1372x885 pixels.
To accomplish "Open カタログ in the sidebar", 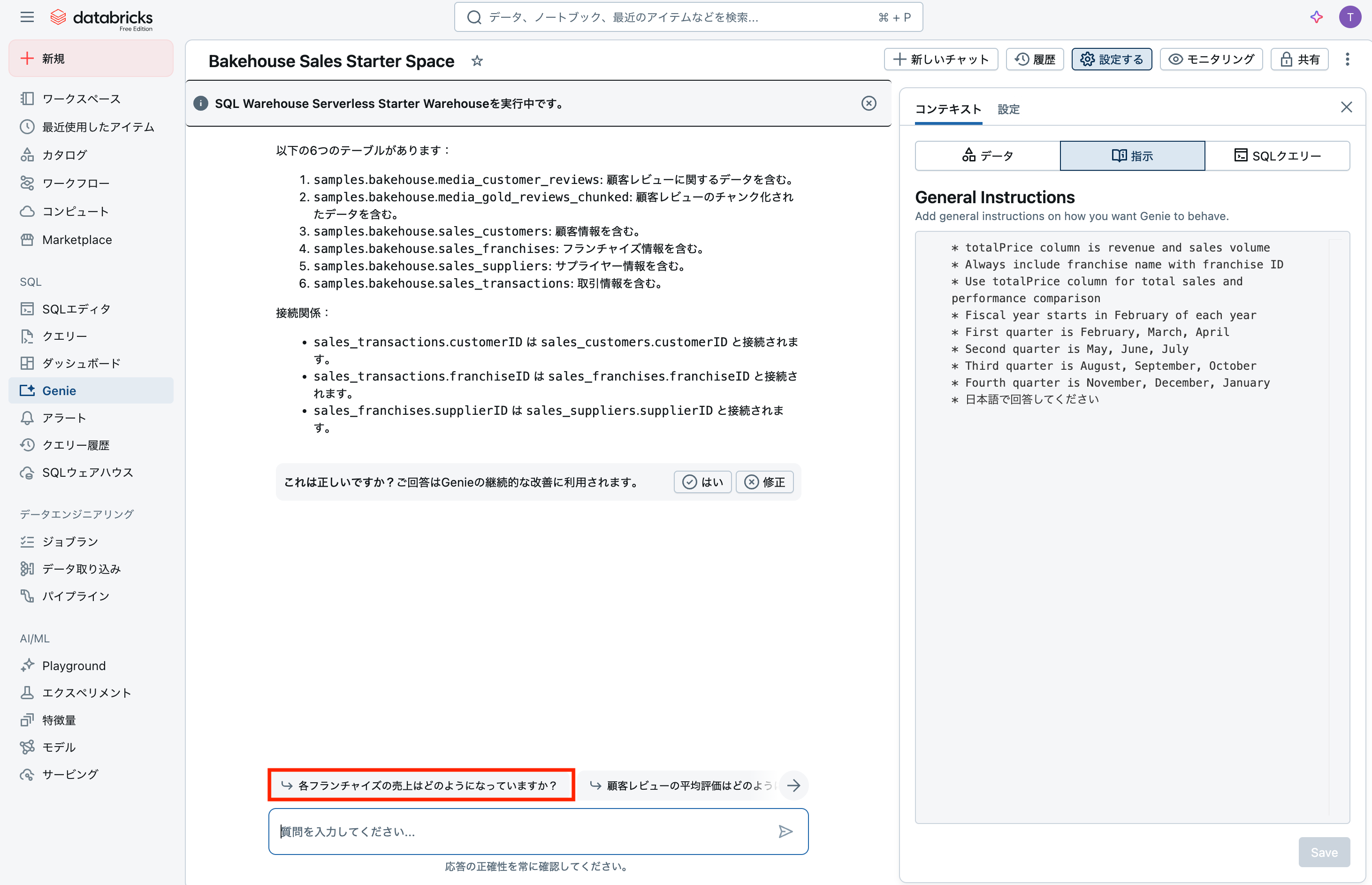I will (x=91, y=155).
